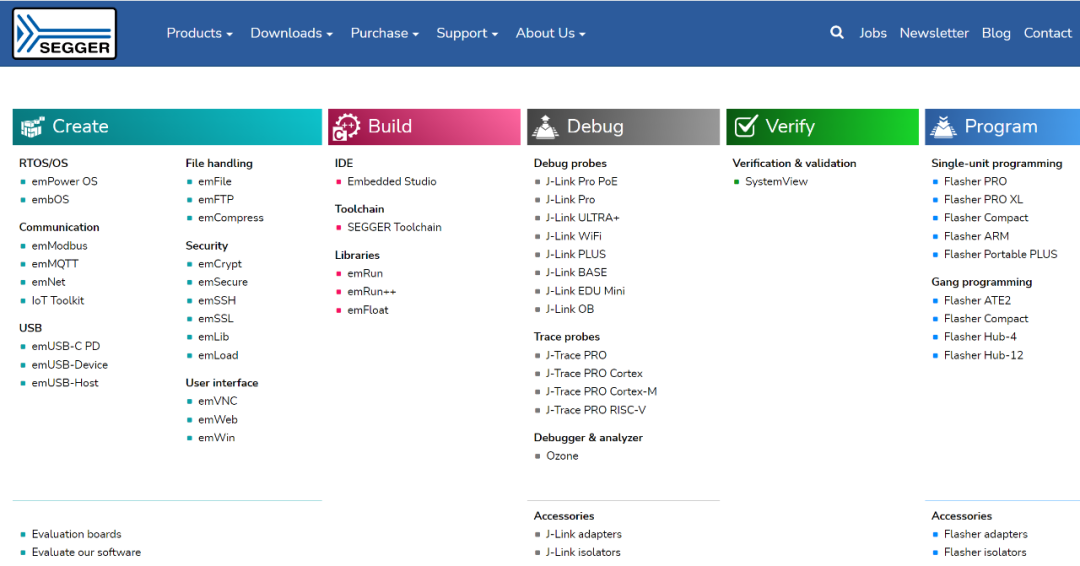
Task: Open the emFloat link
Action: pos(368,310)
